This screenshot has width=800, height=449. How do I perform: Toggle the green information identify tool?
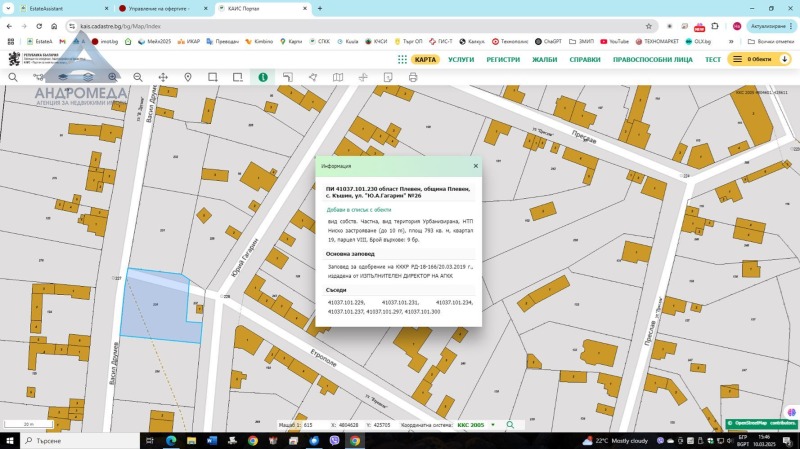(263, 77)
